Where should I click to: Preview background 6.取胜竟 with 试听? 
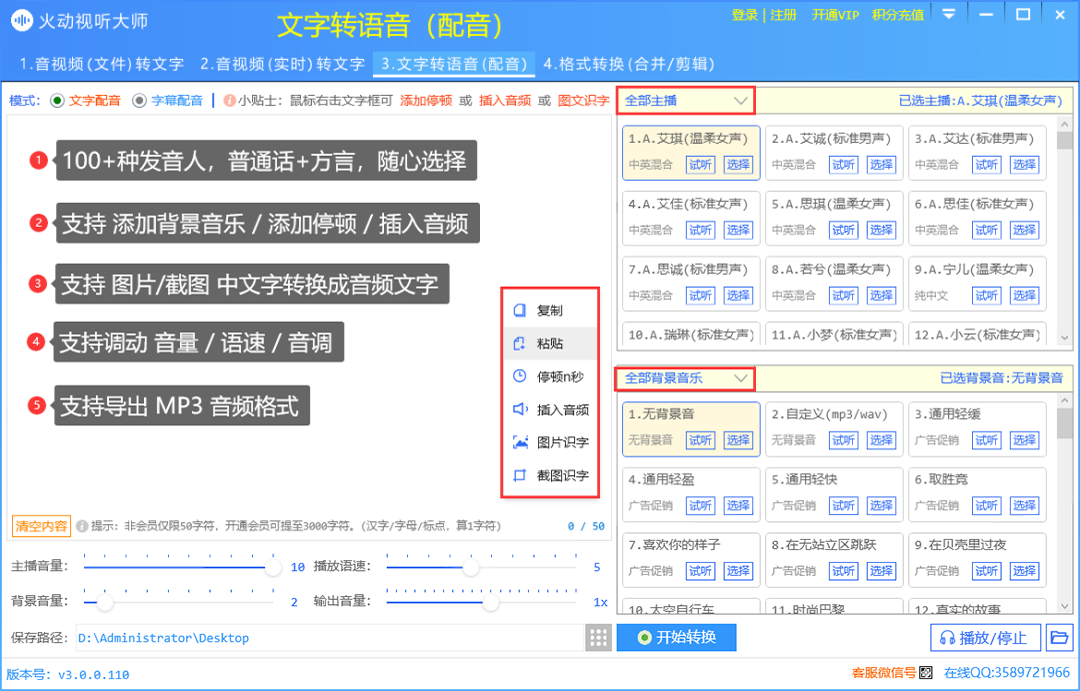click(x=986, y=506)
